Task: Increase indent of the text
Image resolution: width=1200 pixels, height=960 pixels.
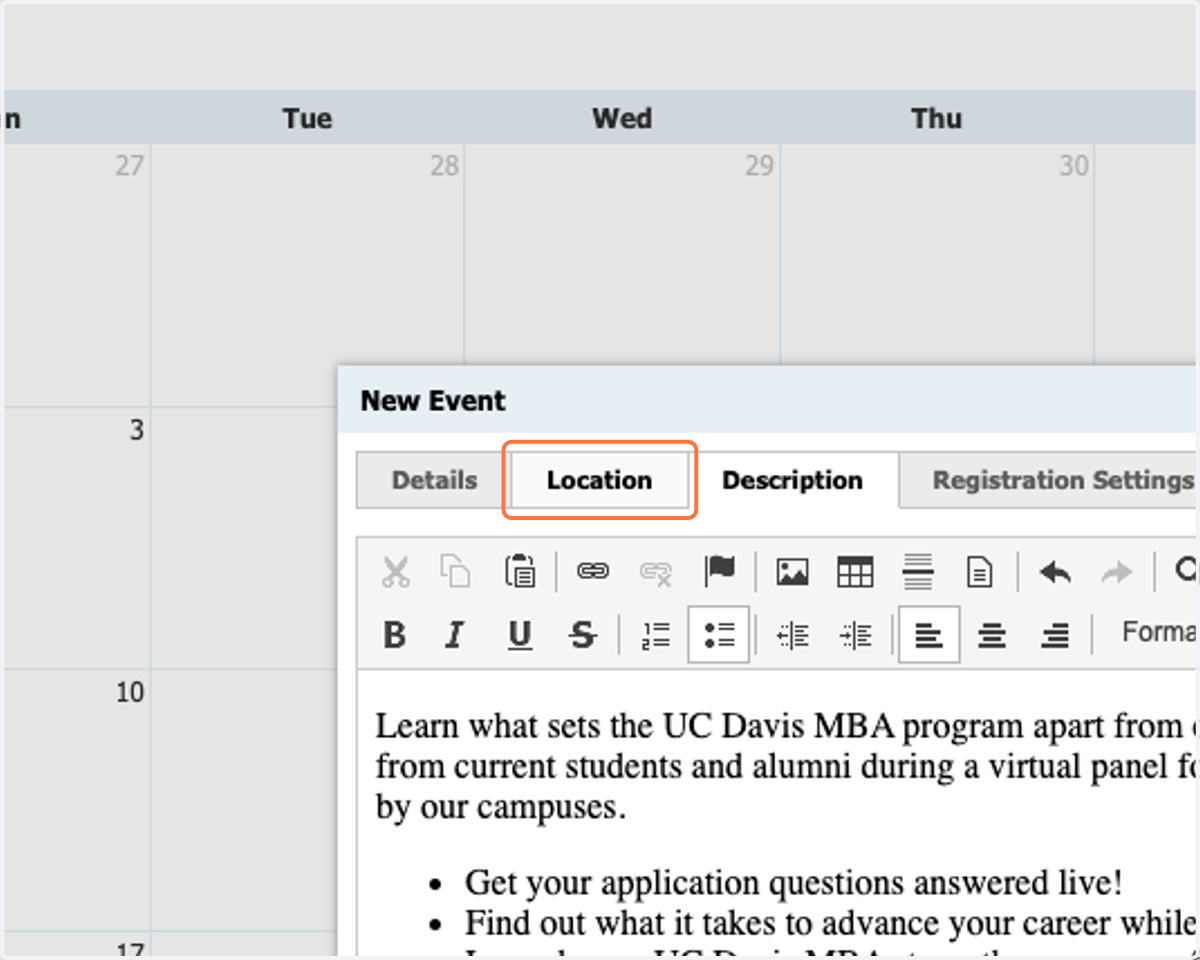Action: 856,635
